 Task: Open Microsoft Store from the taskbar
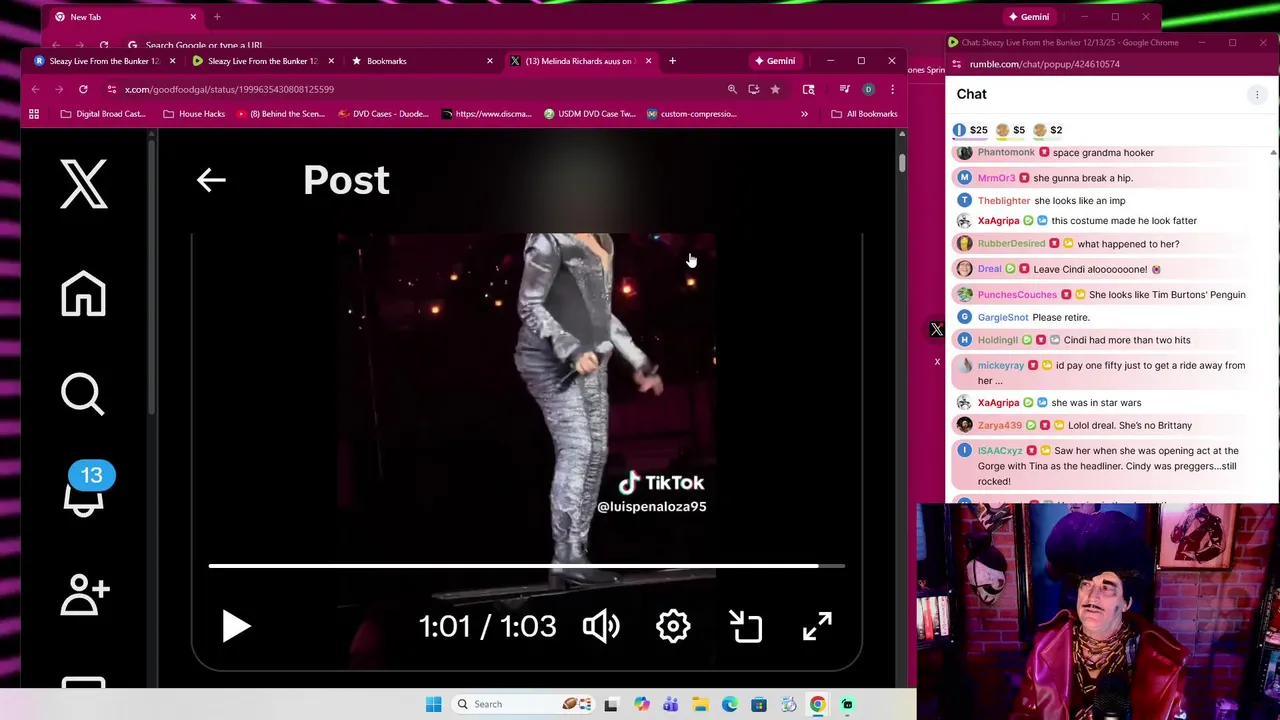coord(759,704)
